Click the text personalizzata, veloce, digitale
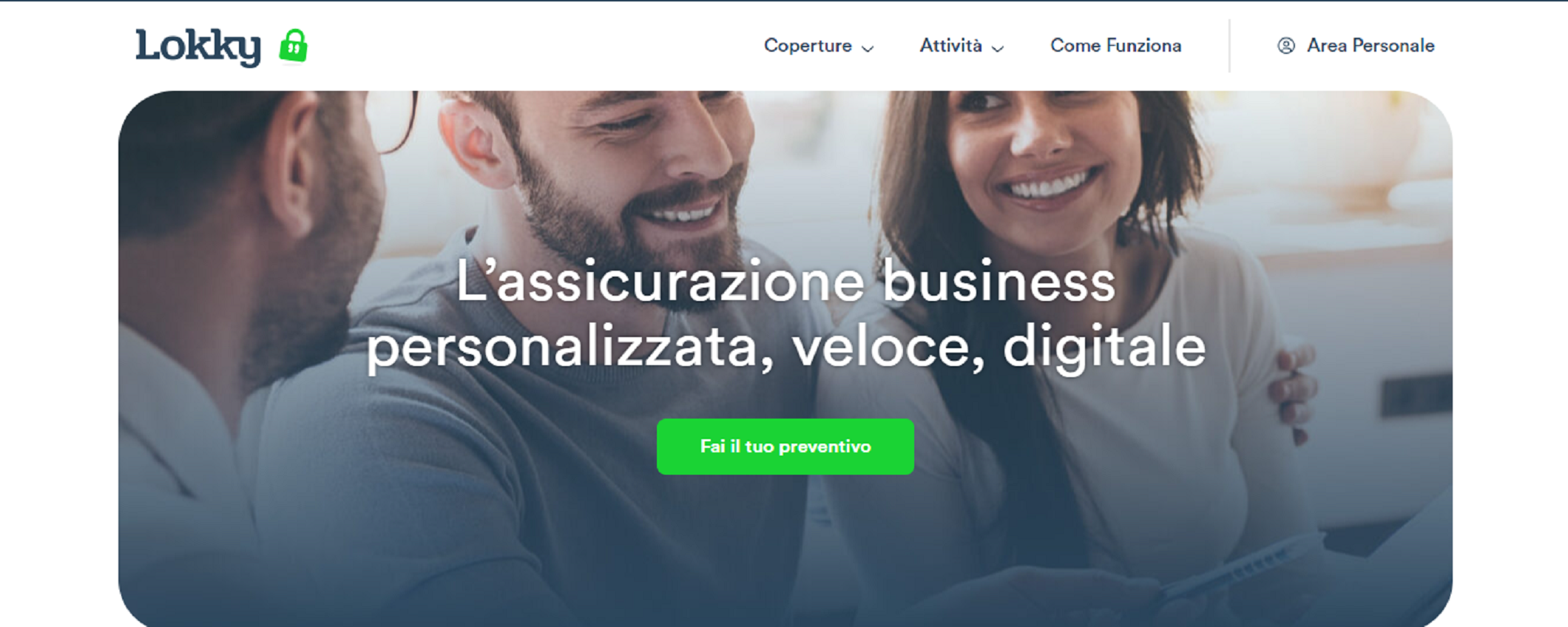 tap(785, 346)
